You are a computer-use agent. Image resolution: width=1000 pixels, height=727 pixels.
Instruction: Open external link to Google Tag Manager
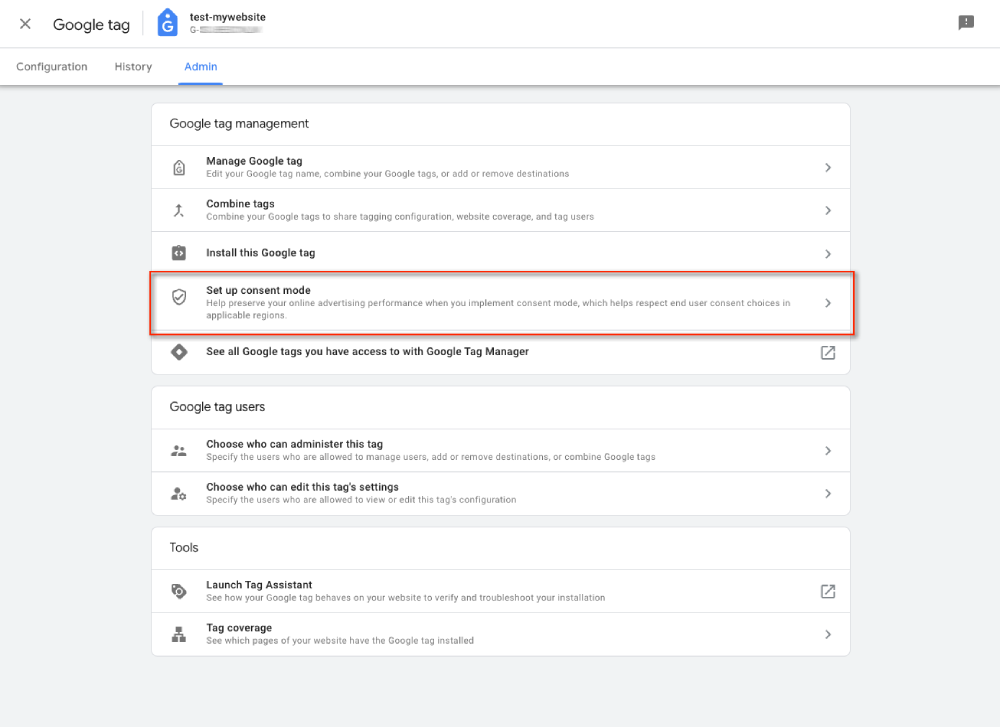[x=828, y=352]
